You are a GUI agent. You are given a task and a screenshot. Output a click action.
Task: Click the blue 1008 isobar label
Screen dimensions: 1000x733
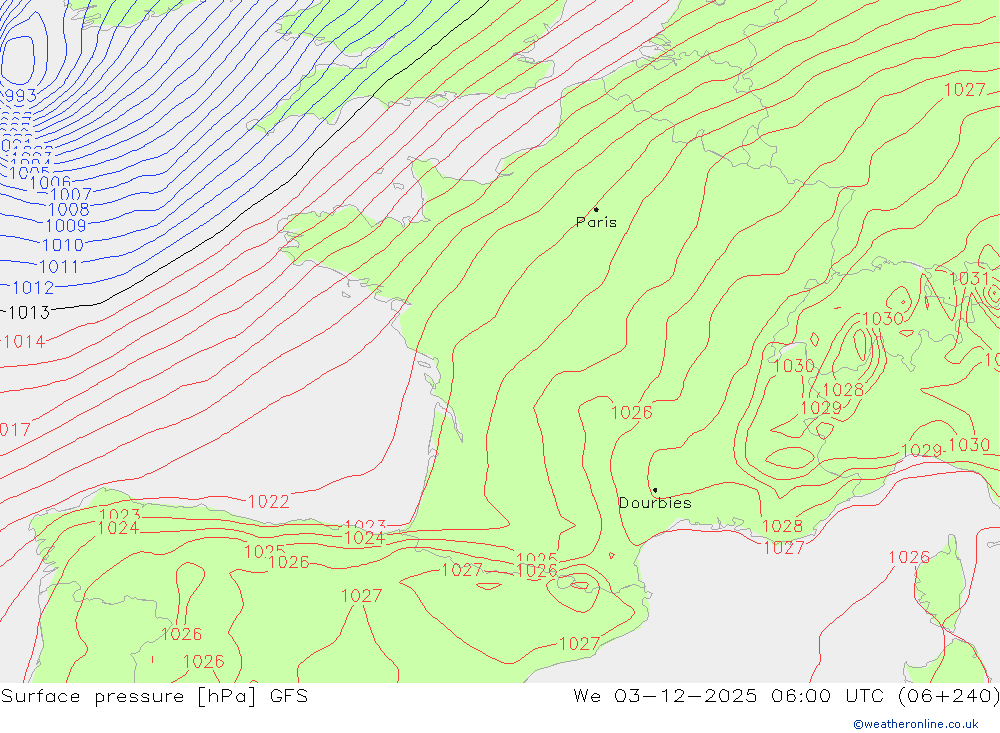click(69, 209)
